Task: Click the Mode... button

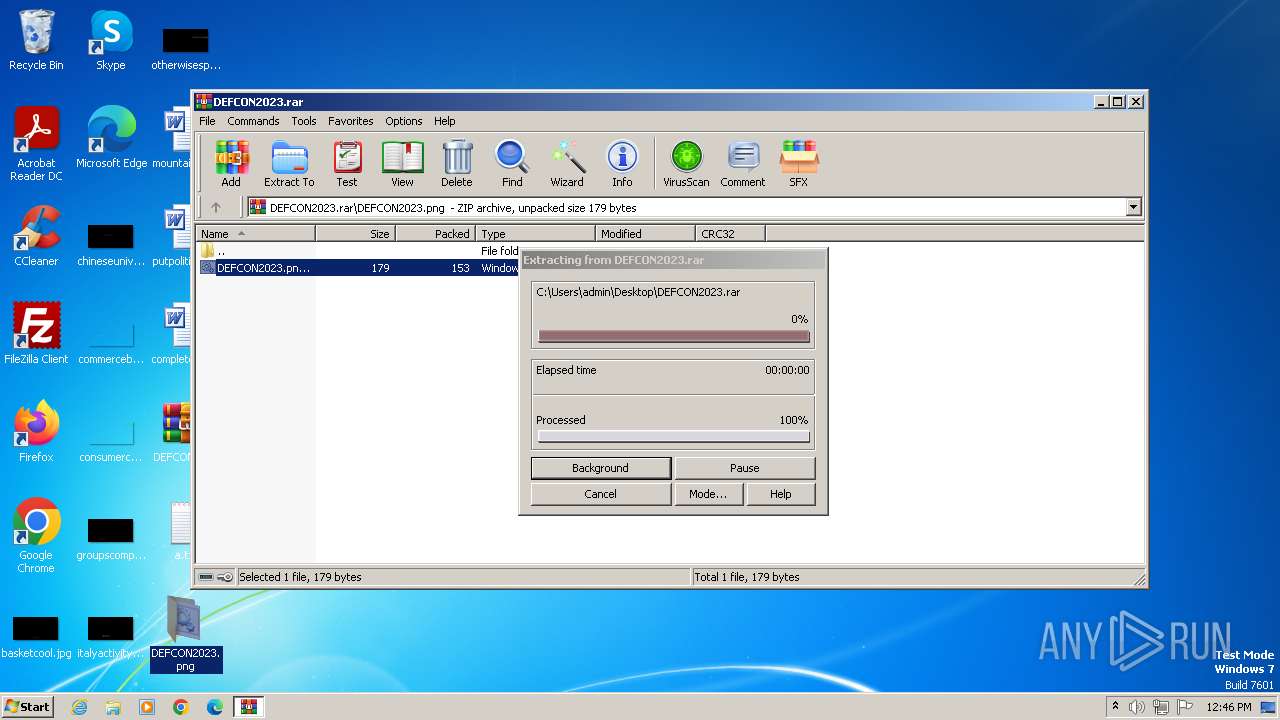Action: click(708, 494)
